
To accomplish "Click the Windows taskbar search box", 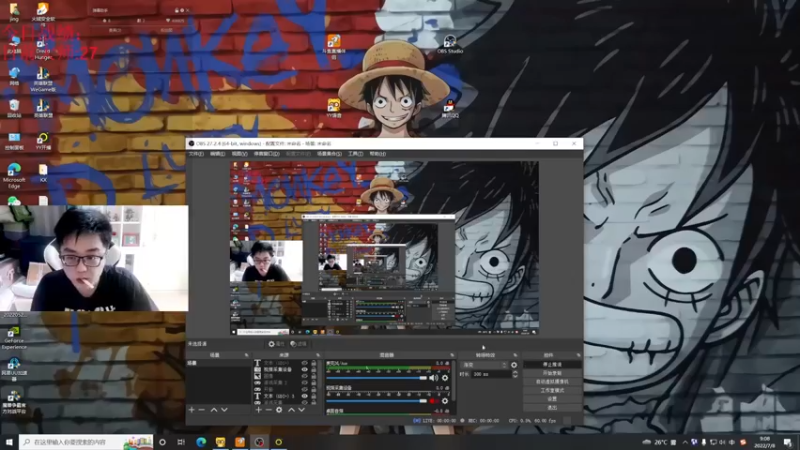I will point(86,442).
